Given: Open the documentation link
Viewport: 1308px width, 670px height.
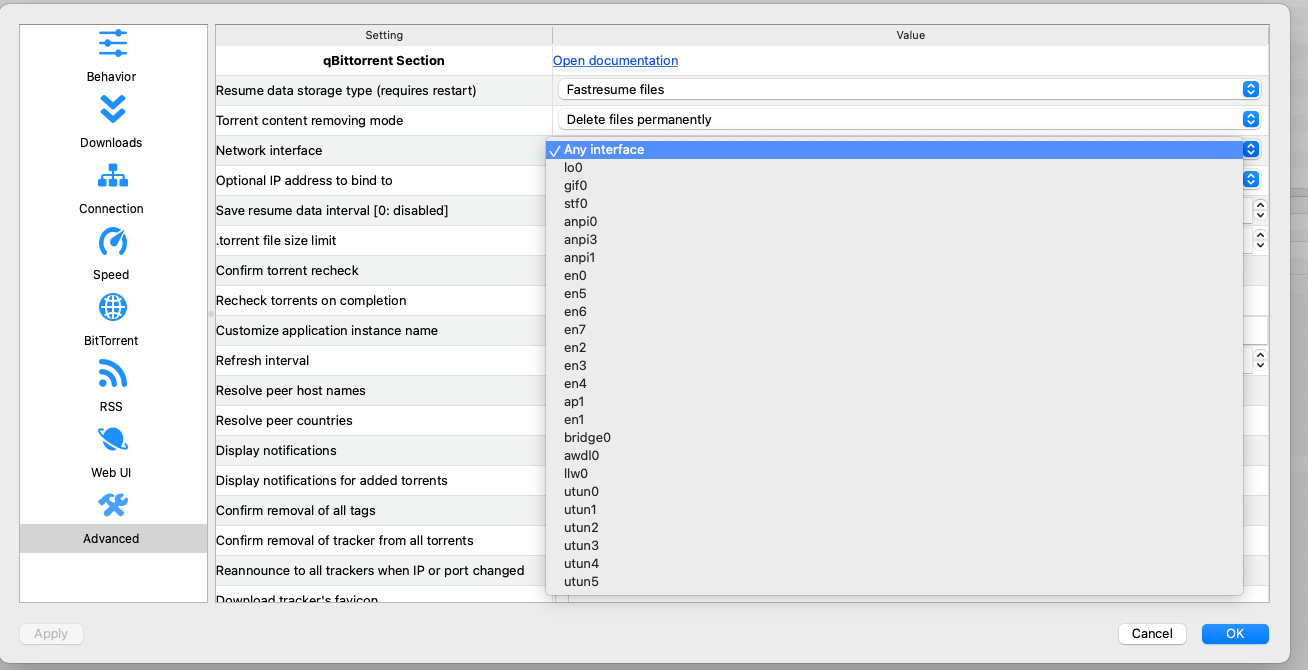Looking at the screenshot, I should point(615,61).
